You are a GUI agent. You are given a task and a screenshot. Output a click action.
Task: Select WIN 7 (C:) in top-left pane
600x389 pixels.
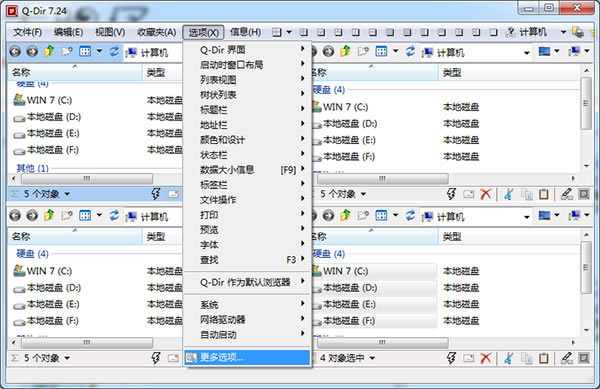tap(42, 100)
